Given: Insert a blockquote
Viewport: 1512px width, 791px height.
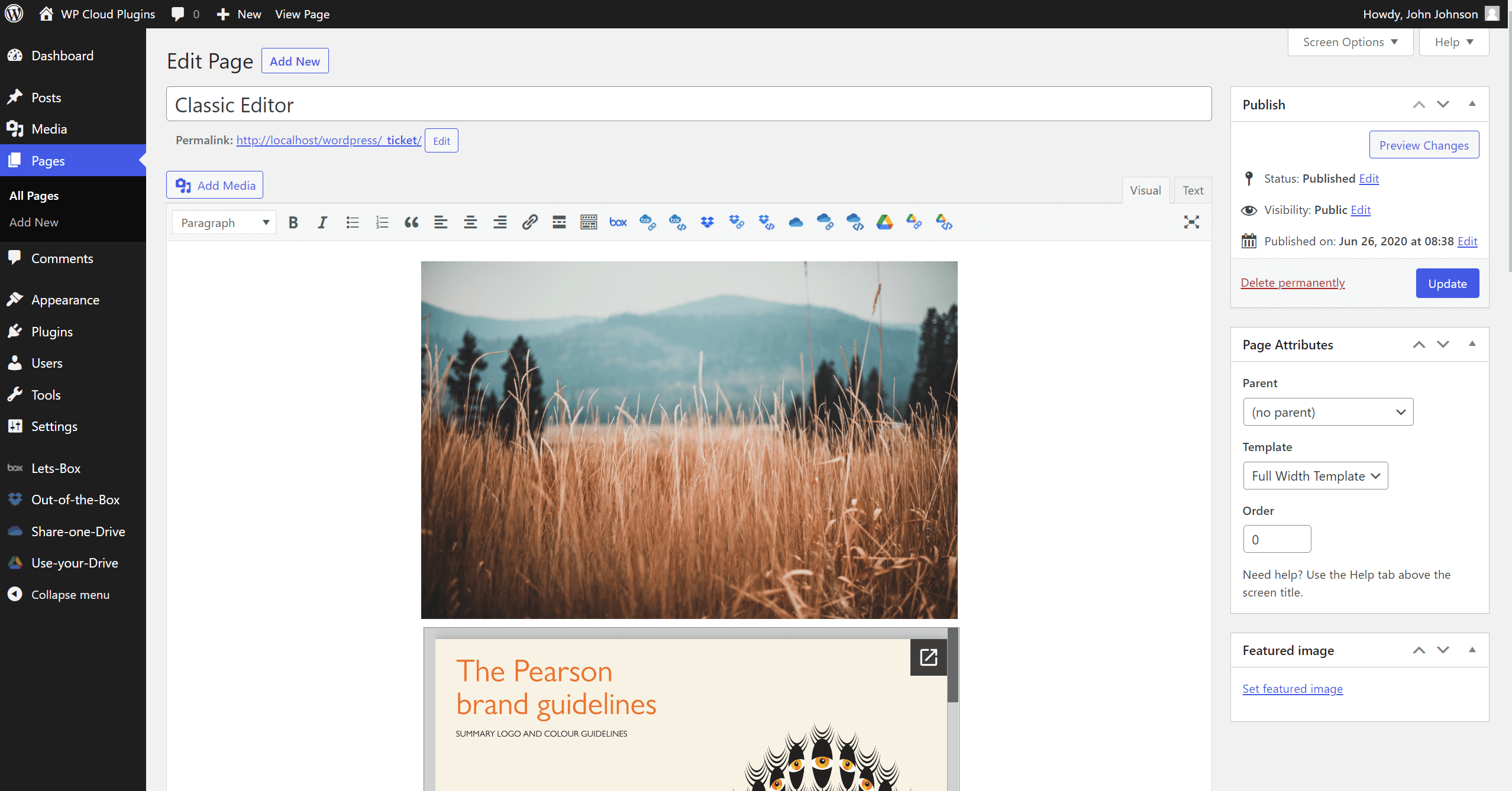Looking at the screenshot, I should tap(411, 222).
